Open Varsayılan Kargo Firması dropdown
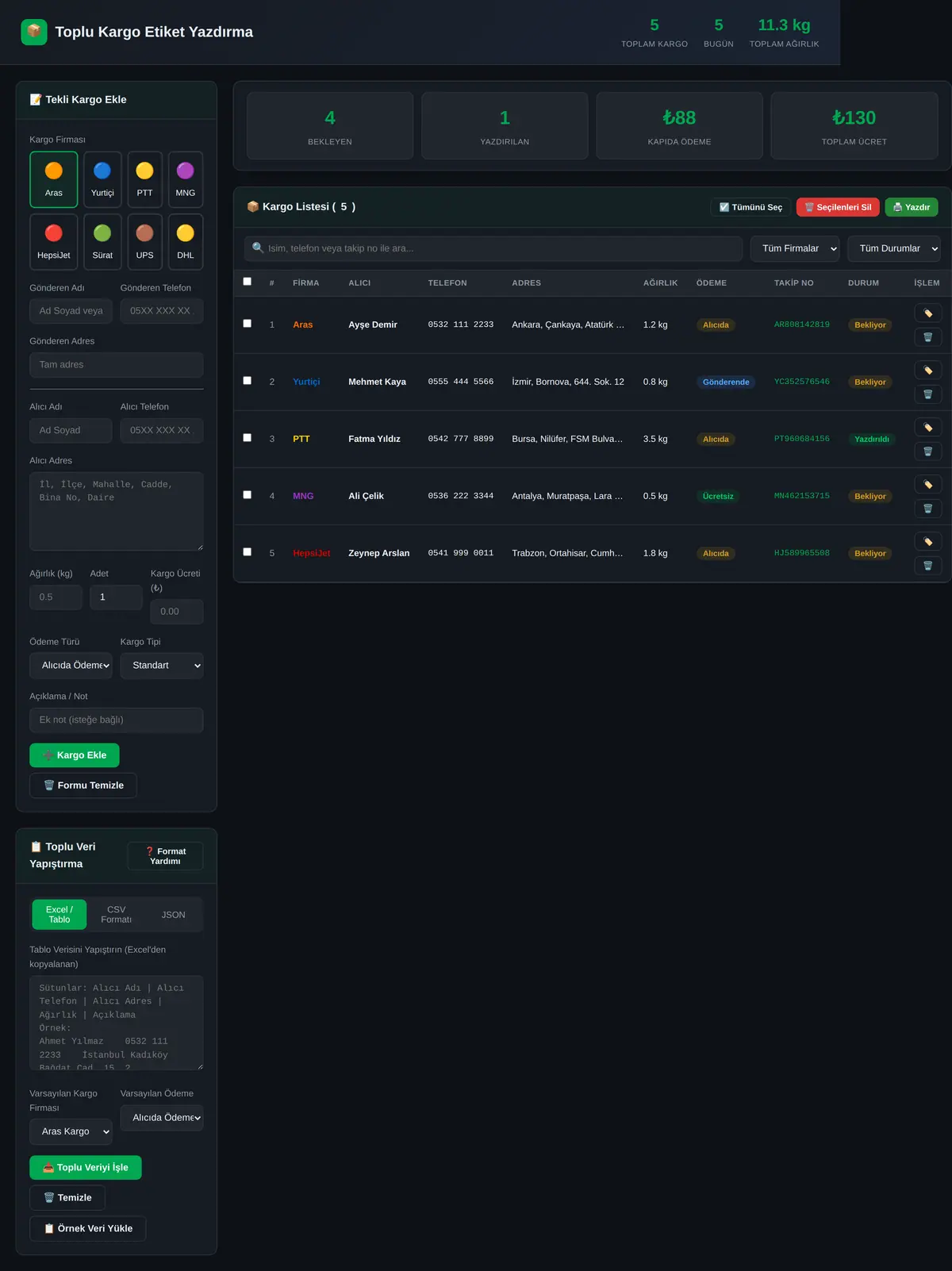This screenshot has width=952, height=1271. [71, 1131]
